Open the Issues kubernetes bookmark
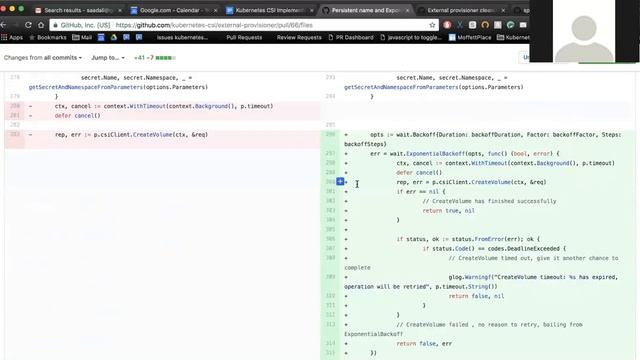 182,37
